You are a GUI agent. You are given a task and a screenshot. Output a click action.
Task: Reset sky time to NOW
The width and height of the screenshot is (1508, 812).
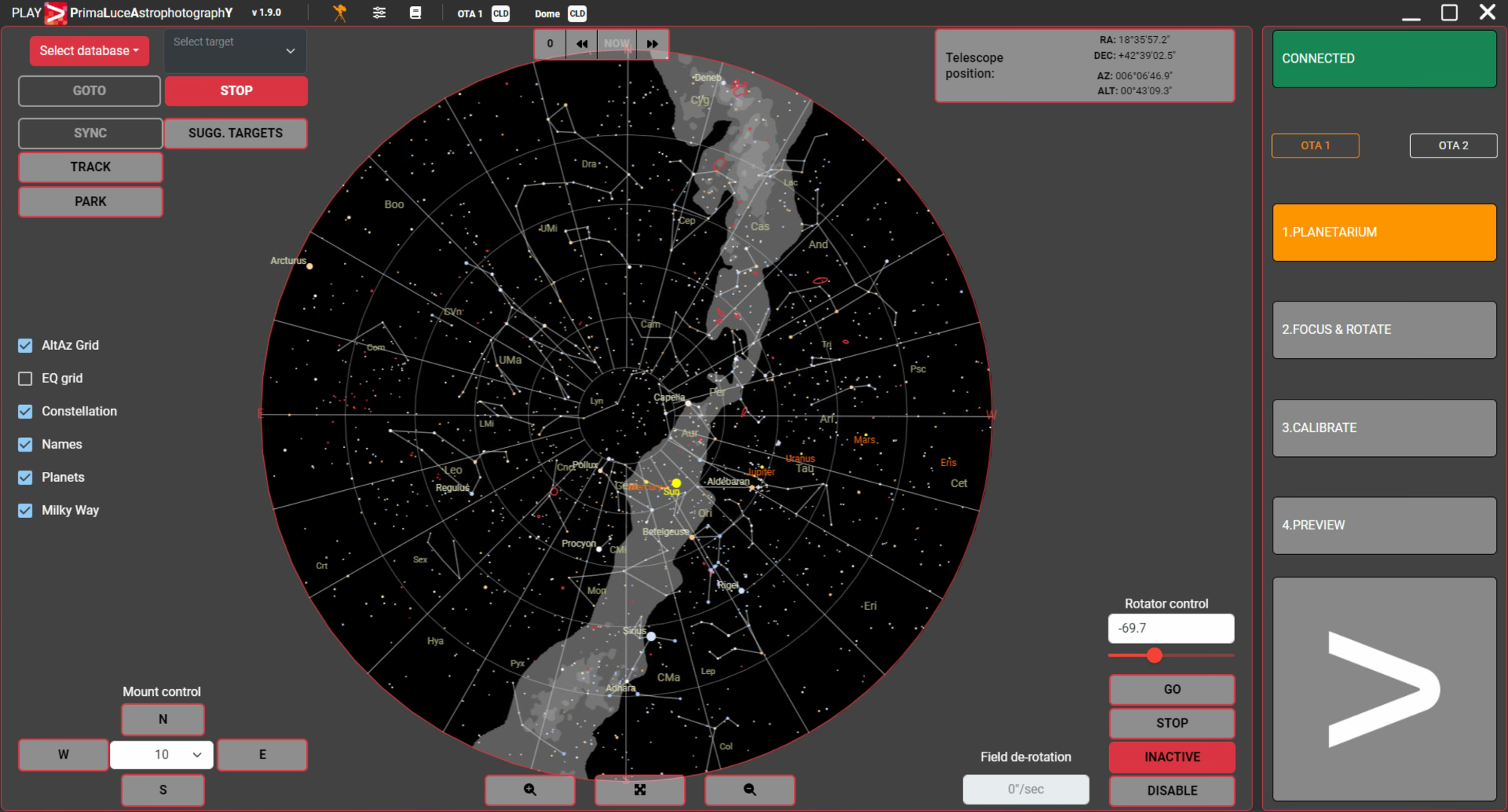617,44
